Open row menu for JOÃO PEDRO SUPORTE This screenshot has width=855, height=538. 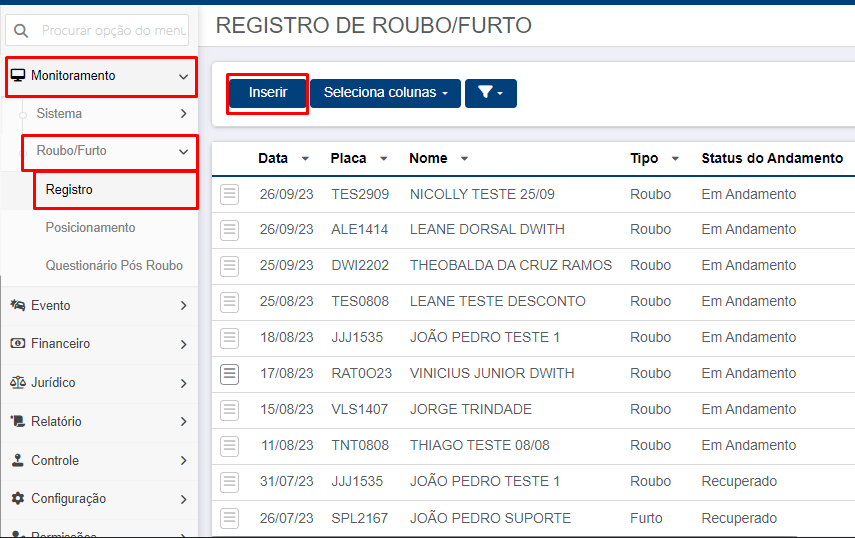[x=230, y=518]
